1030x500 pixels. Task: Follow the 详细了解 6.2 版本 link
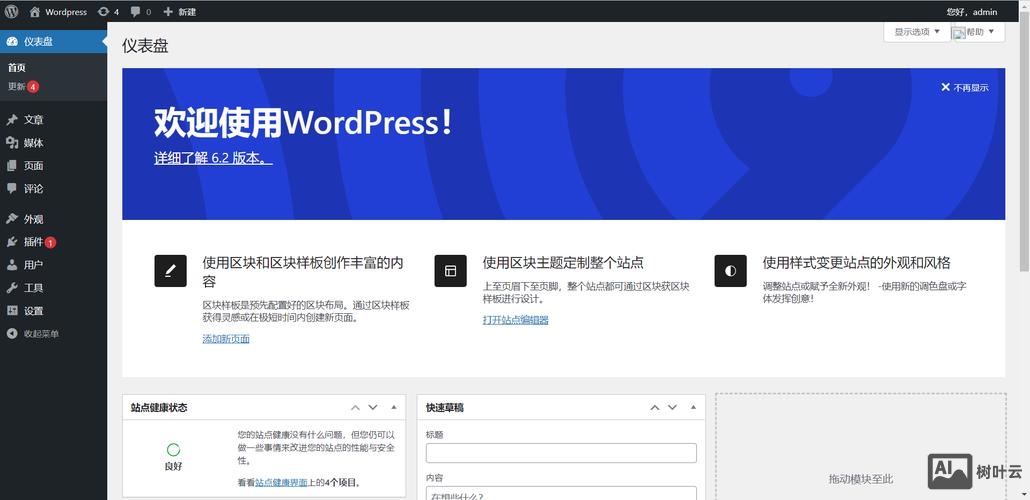tap(213, 158)
